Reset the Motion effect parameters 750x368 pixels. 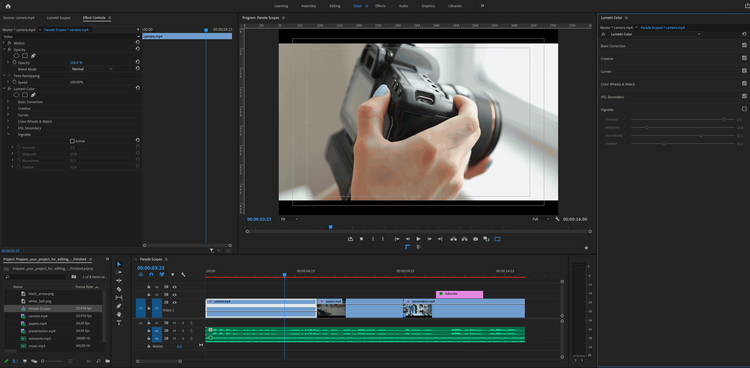(138, 43)
